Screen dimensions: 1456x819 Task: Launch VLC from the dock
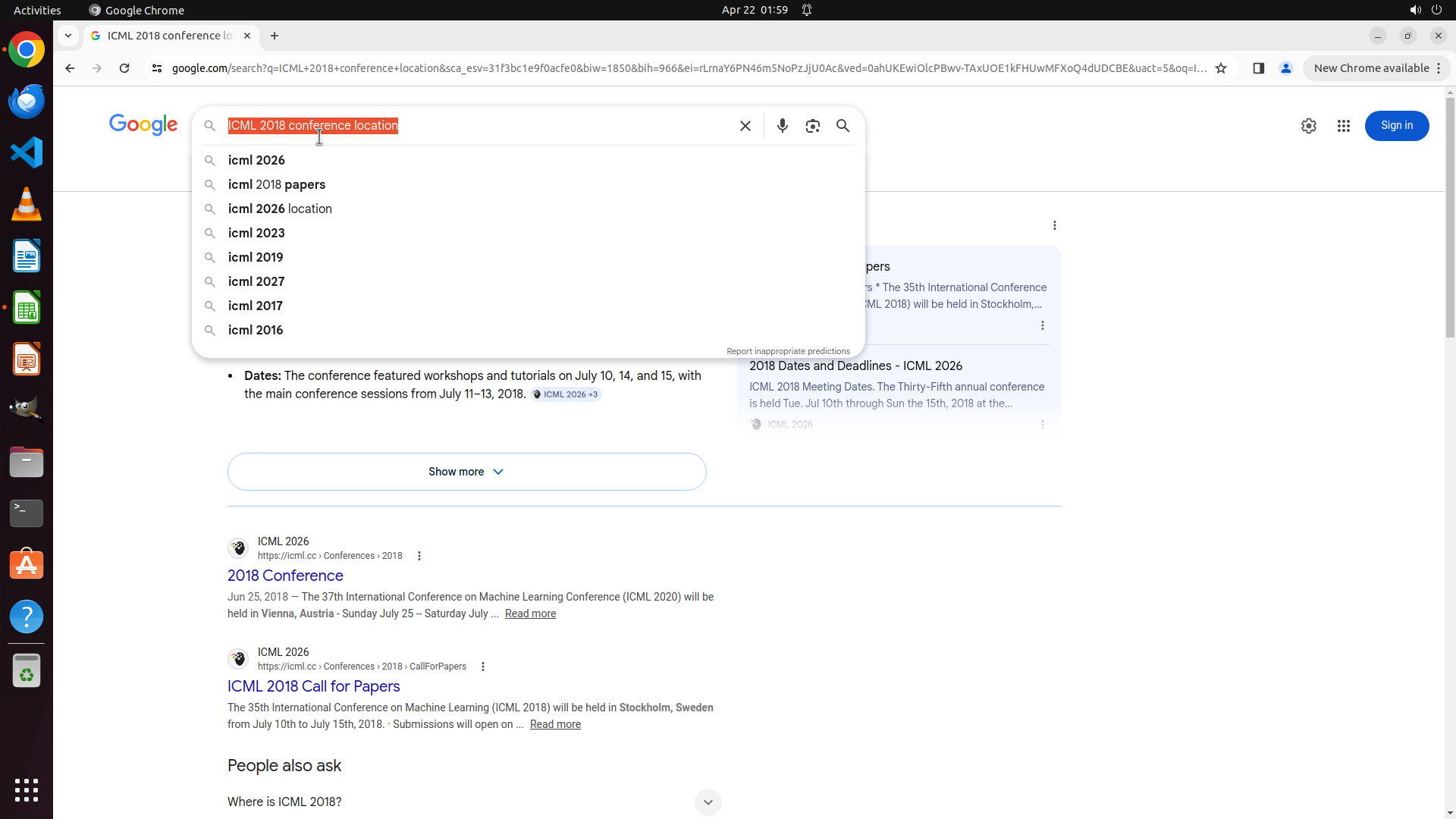click(x=27, y=205)
